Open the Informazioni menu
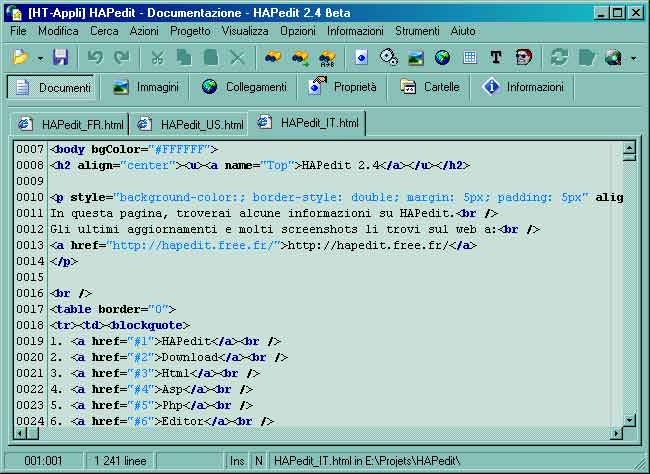The height and width of the screenshot is (474, 650). click(355, 31)
